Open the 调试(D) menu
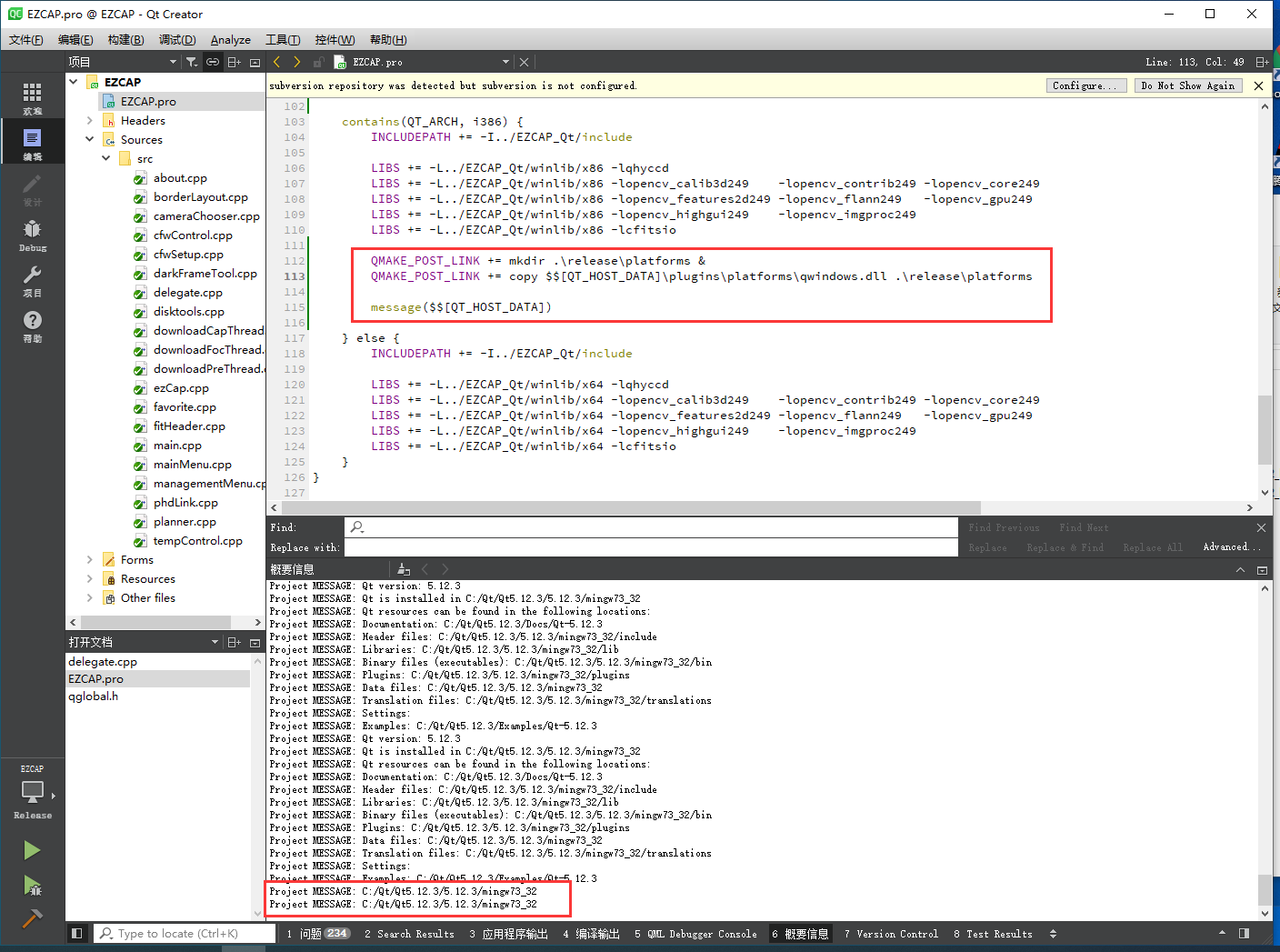The image size is (1280, 952). coord(177,40)
